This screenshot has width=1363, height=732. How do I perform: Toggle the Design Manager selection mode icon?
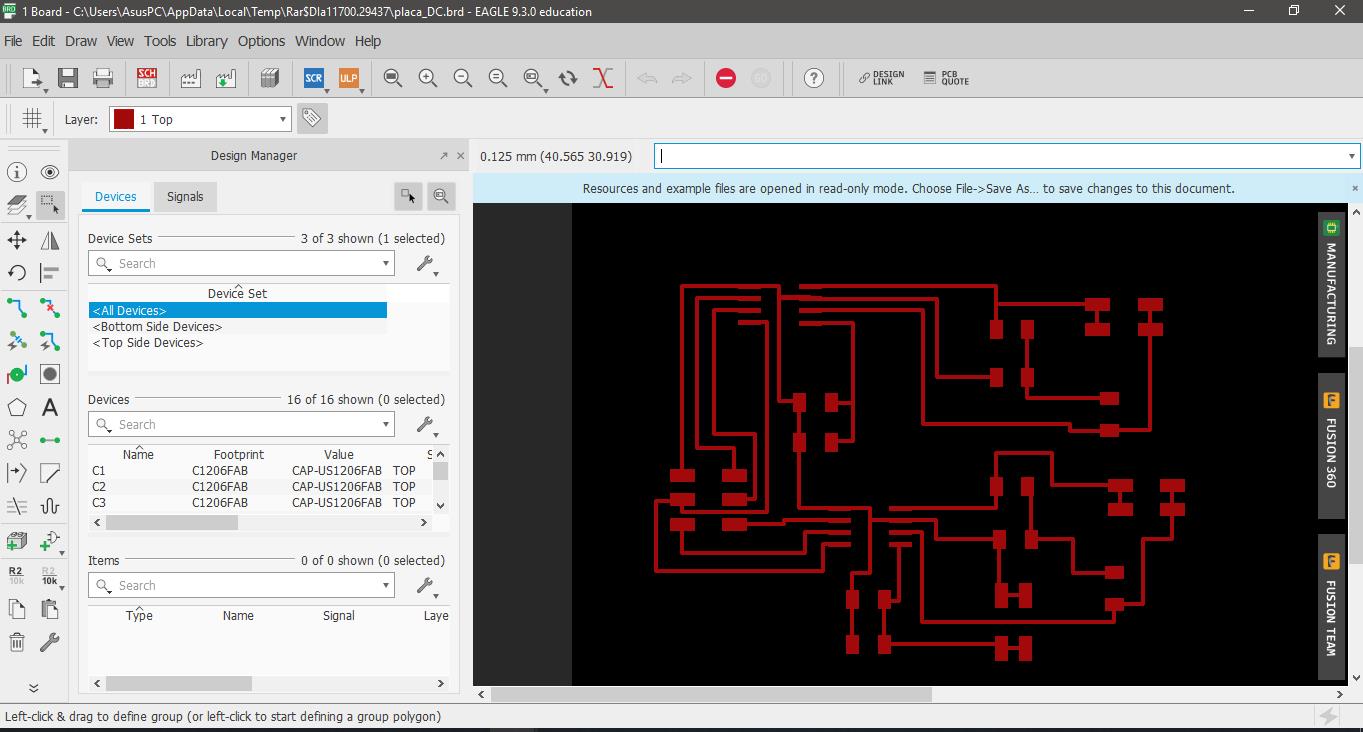click(x=408, y=196)
